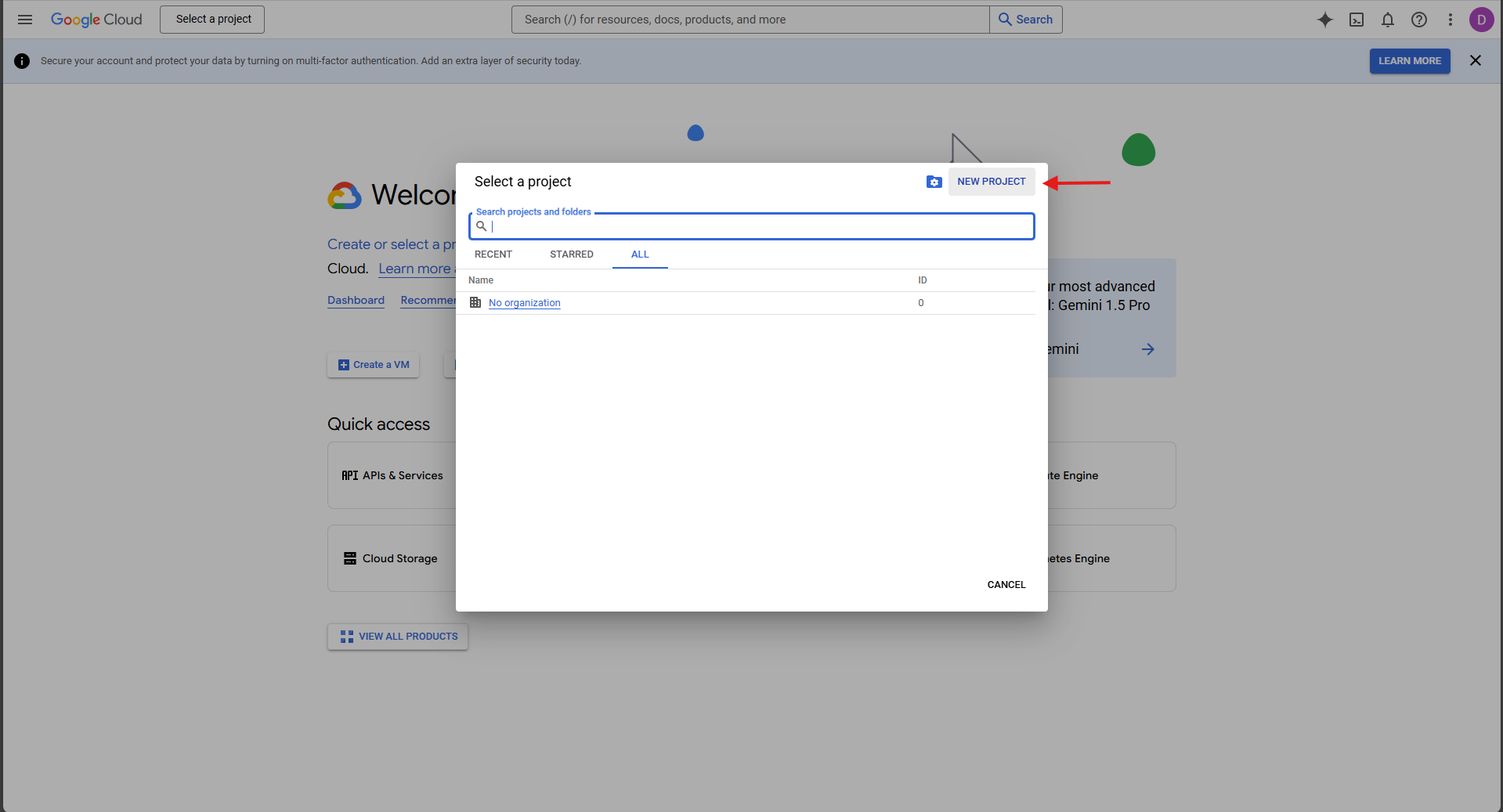This screenshot has width=1503, height=812.
Task: Click VIEW ALL PRODUCTS button
Action: click(398, 637)
